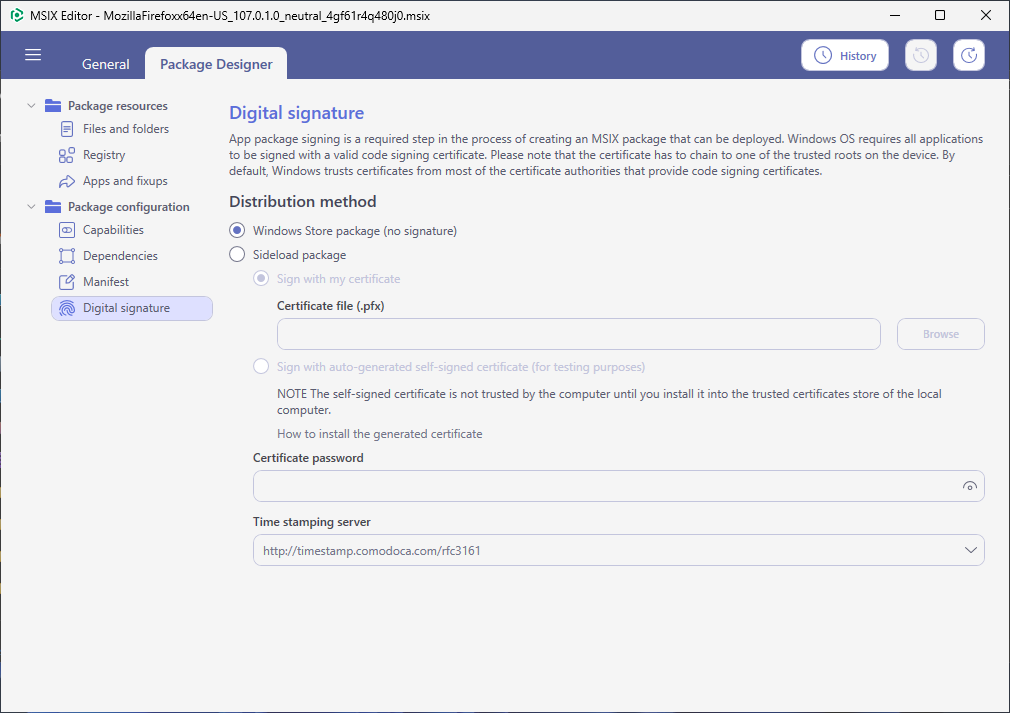Click the Digital signature heading
The height and width of the screenshot is (713, 1010).
coord(296,113)
